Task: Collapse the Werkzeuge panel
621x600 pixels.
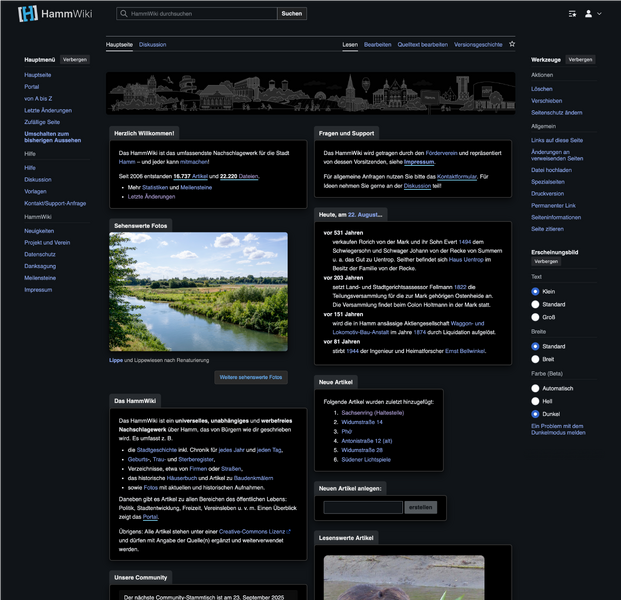Action: (x=580, y=60)
